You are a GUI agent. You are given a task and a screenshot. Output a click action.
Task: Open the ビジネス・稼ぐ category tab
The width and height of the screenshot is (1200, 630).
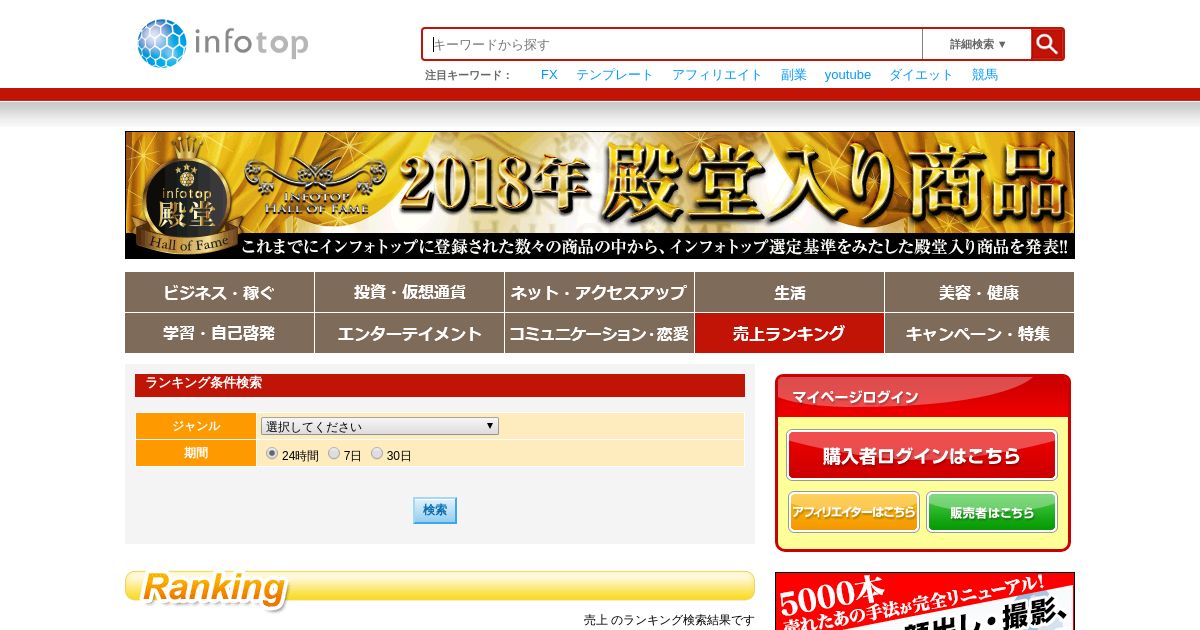[x=219, y=292]
